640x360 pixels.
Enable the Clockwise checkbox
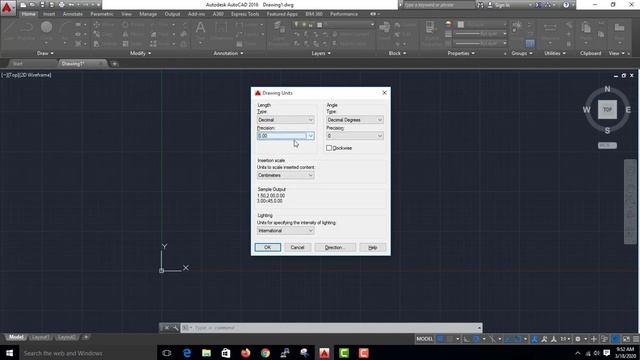click(329, 148)
